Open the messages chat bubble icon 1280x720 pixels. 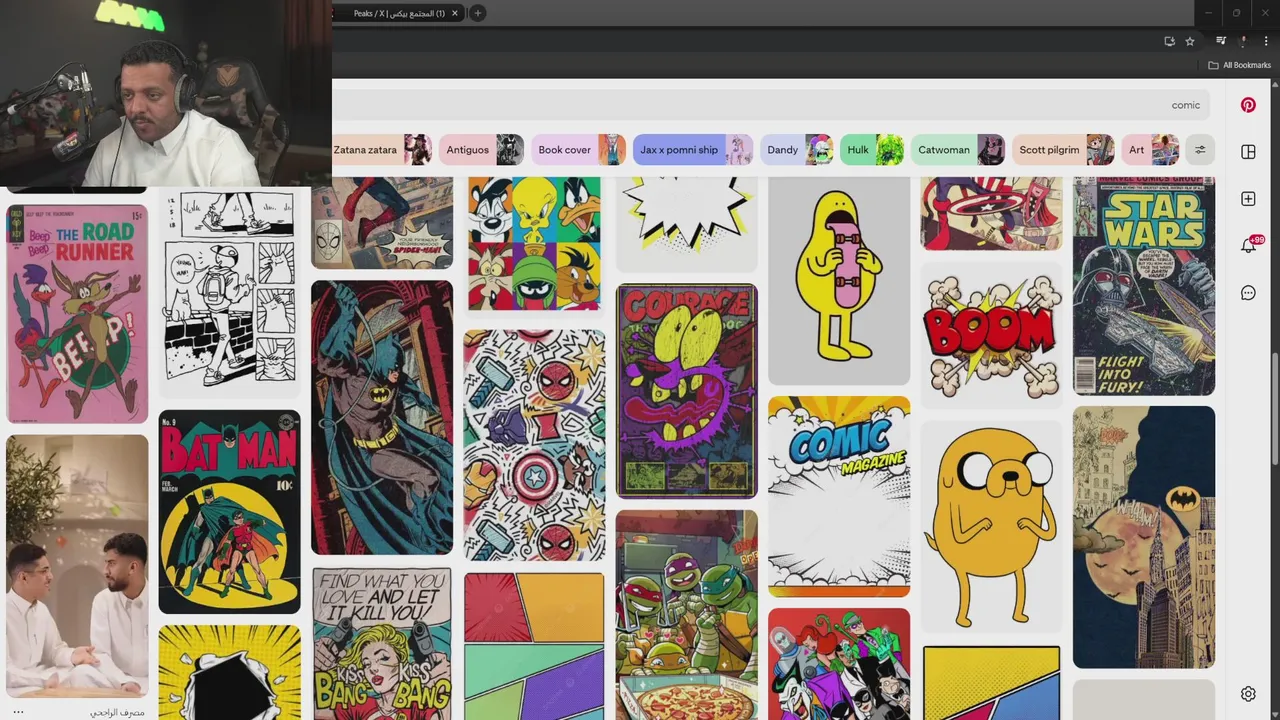pyautogui.click(x=1248, y=293)
